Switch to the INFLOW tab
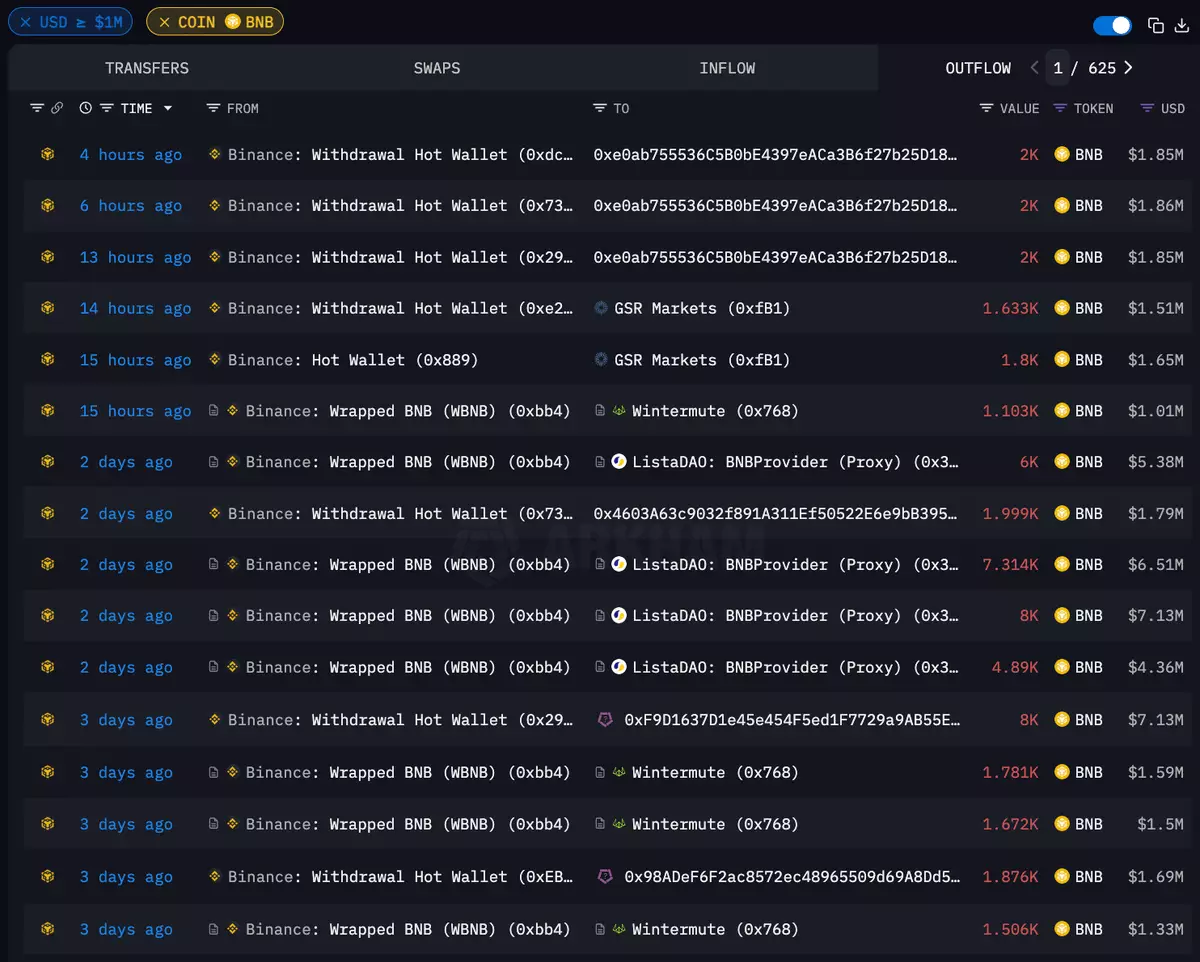1200x962 pixels. tap(727, 68)
